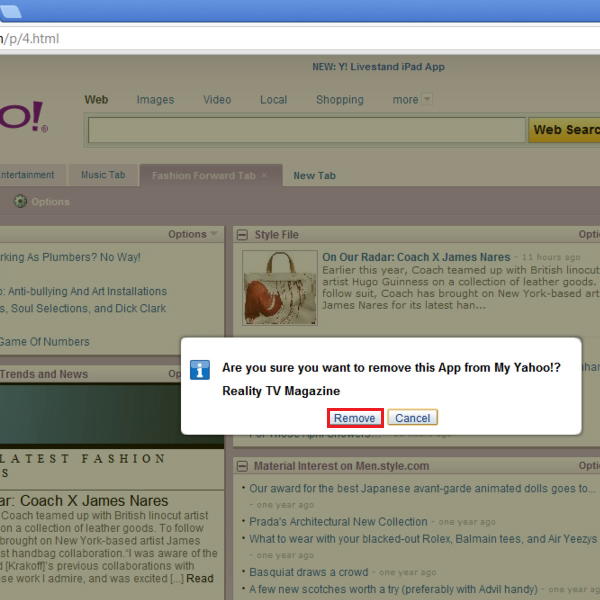Click Cancel in the removal dialog
The image size is (600, 600).
tap(412, 418)
